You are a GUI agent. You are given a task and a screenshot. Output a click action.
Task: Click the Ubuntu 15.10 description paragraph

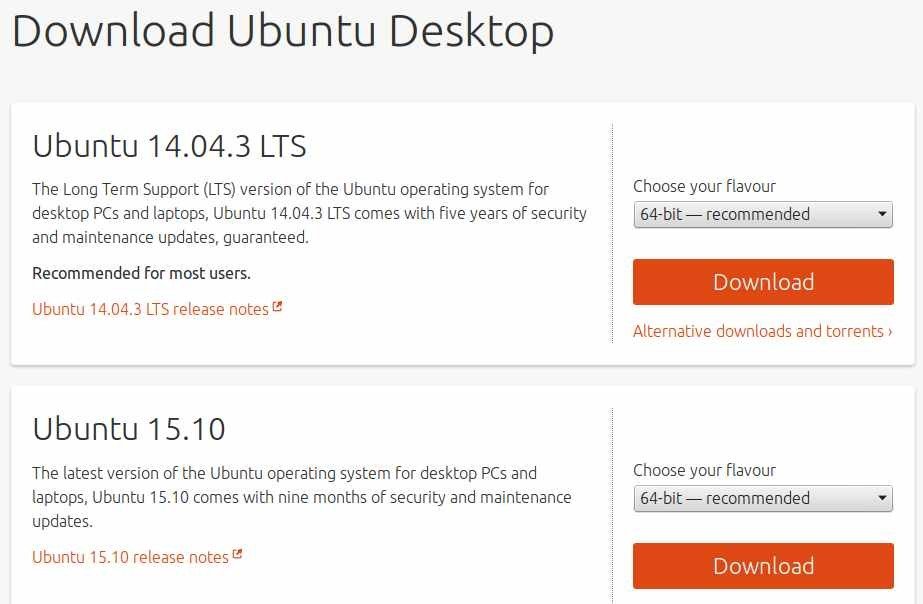point(301,497)
